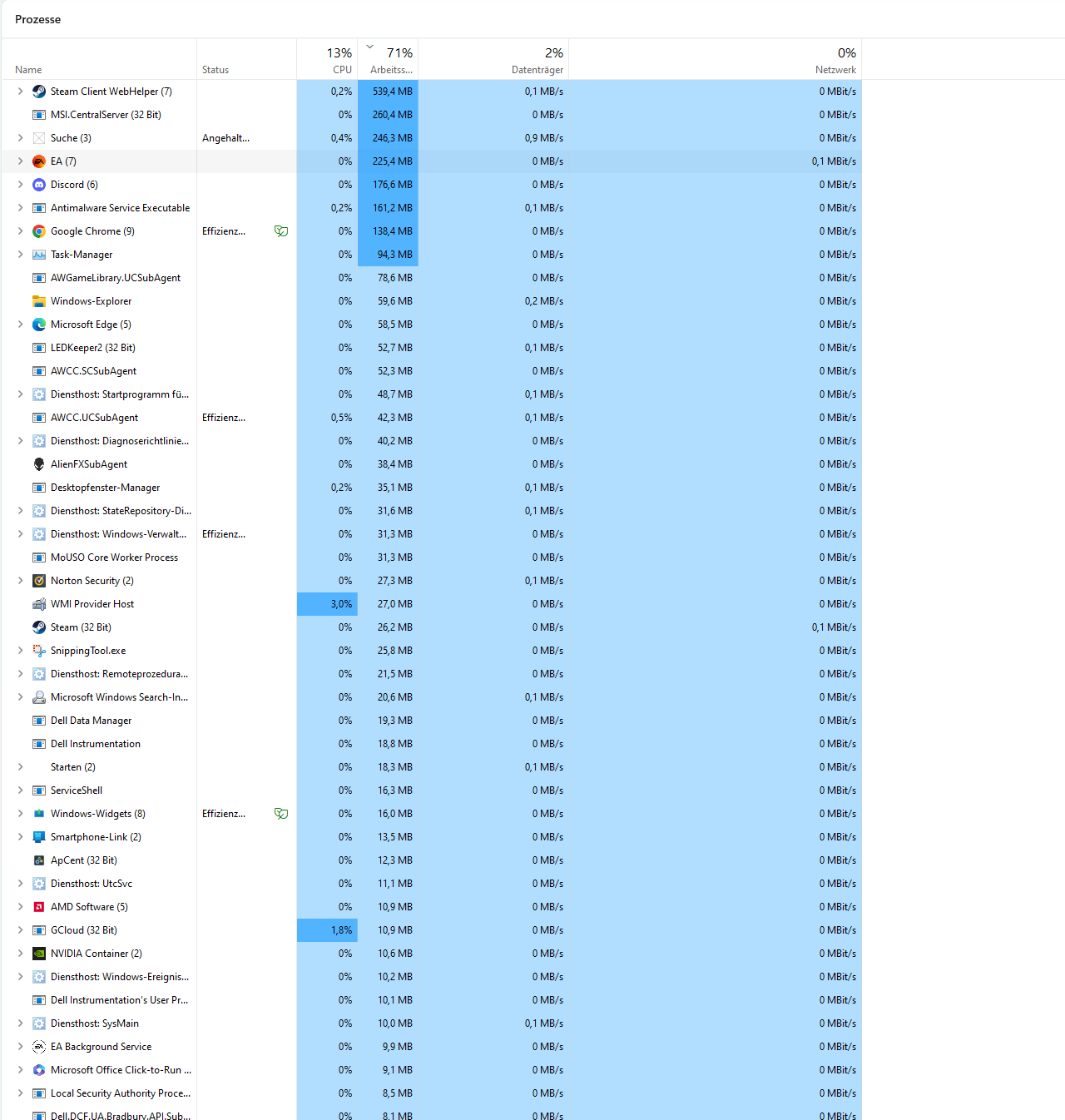Select the AWCC.SCSubAgent process
Screen dimensions: 1065x1120
pyautogui.click(x=431, y=371)
